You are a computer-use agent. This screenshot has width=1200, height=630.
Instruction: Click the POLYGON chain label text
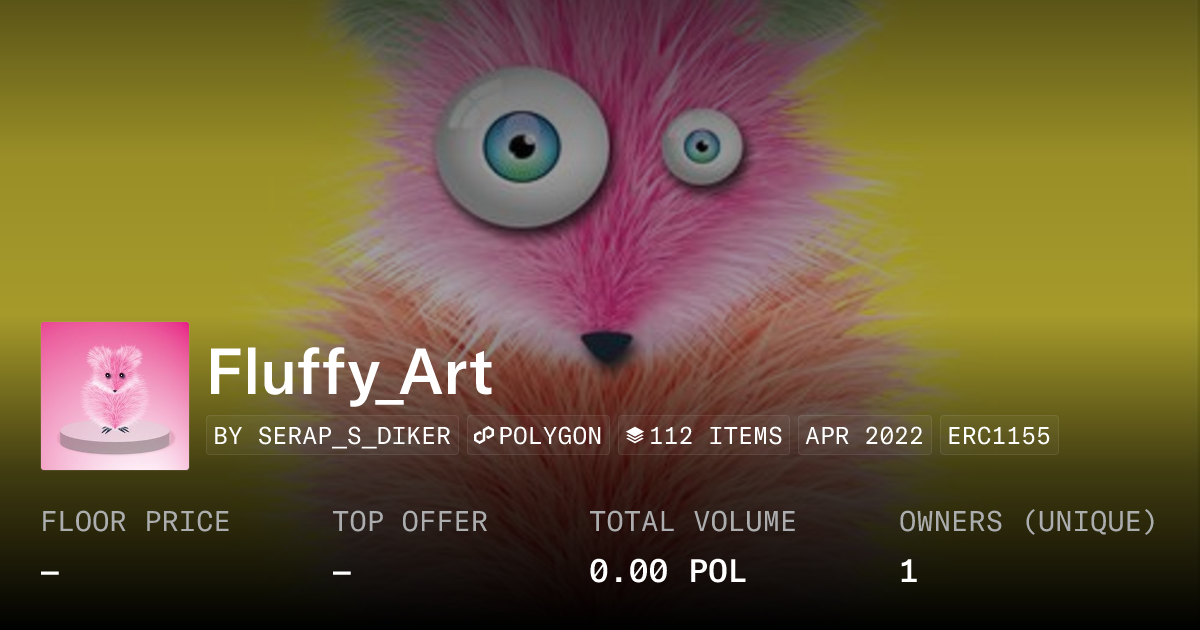pyautogui.click(x=550, y=436)
